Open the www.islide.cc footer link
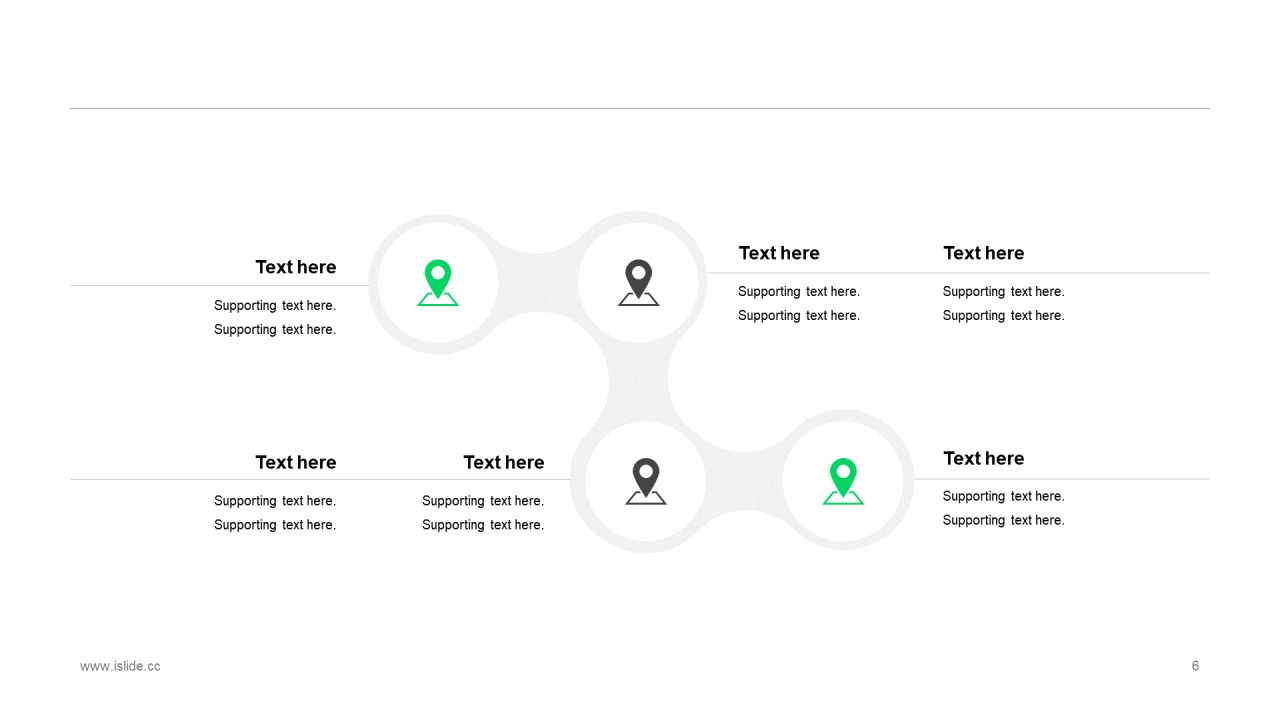This screenshot has width=1280, height=720. (x=120, y=666)
